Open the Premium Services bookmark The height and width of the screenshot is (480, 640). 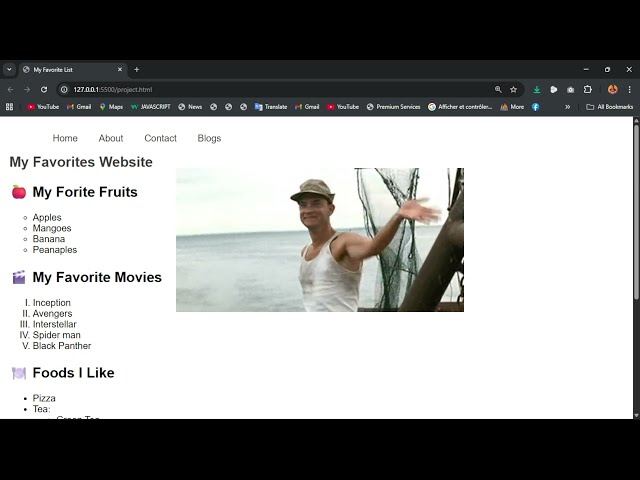(x=393, y=107)
